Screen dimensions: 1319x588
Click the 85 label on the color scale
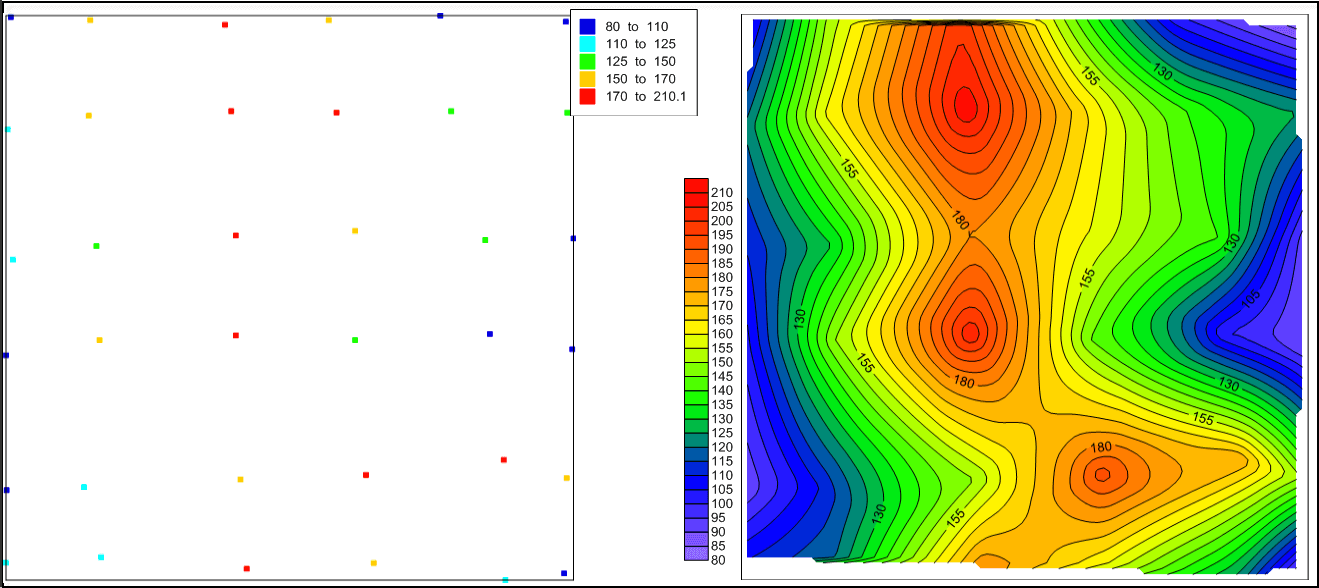[x=719, y=546]
